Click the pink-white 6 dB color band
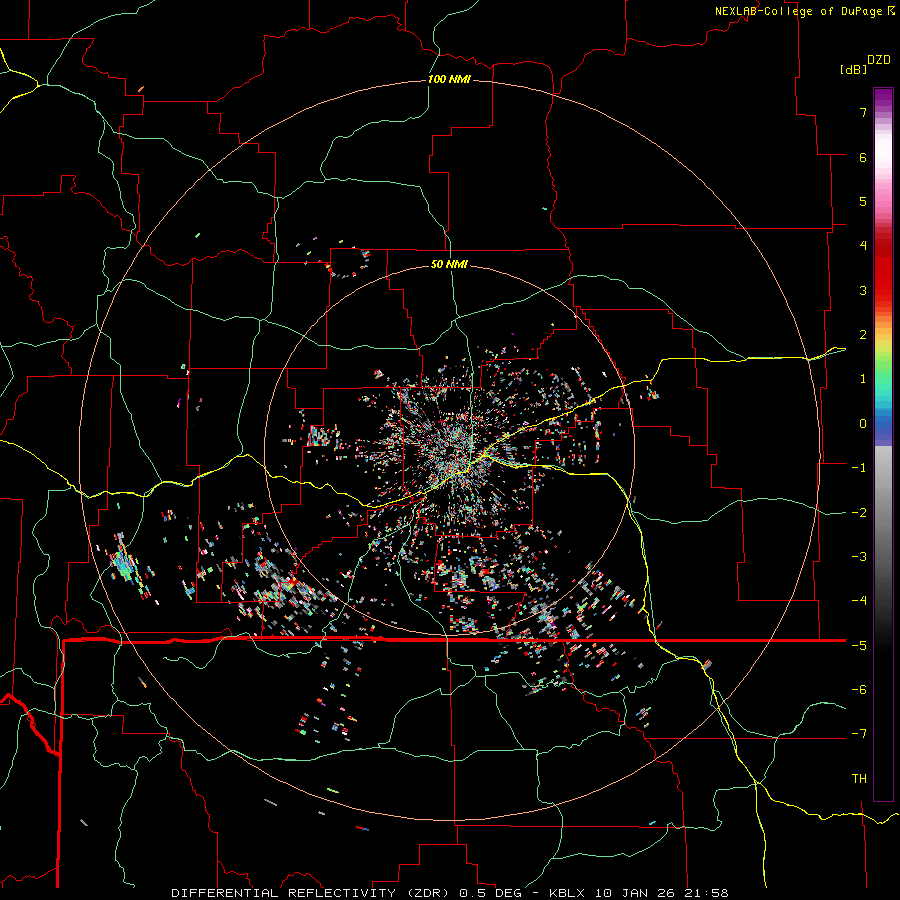 (x=883, y=157)
